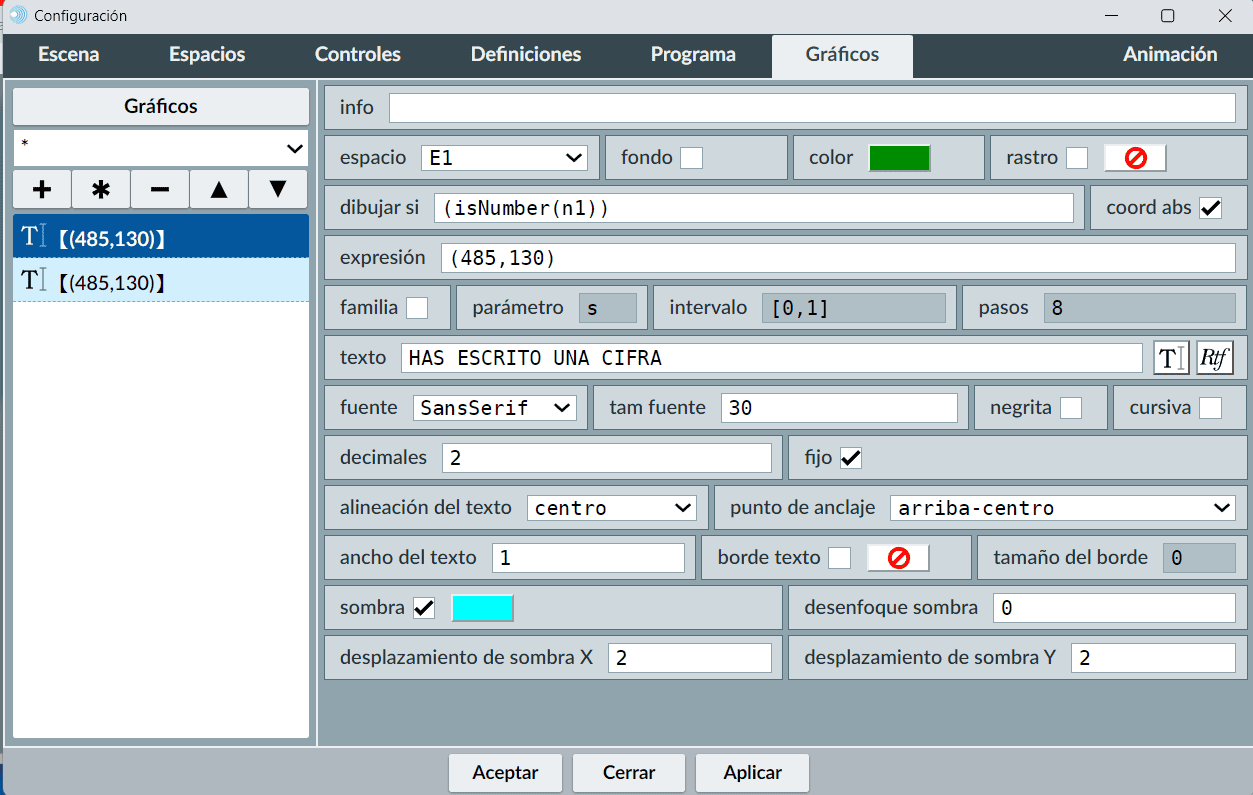Viewport: 1253px width, 795px height.
Task: Click the minus icon to delete graphic
Action: [x=160, y=189]
